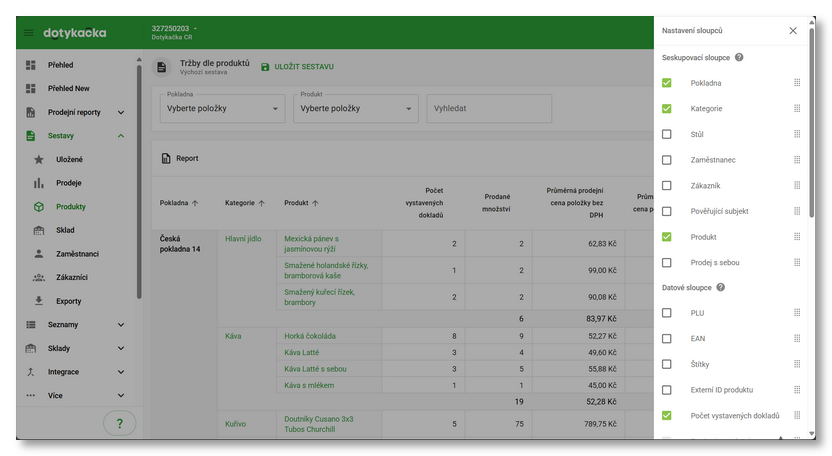This screenshot has width=832, height=456.
Task: Open Prodeje in the sidebar menu
Action: tap(69, 183)
